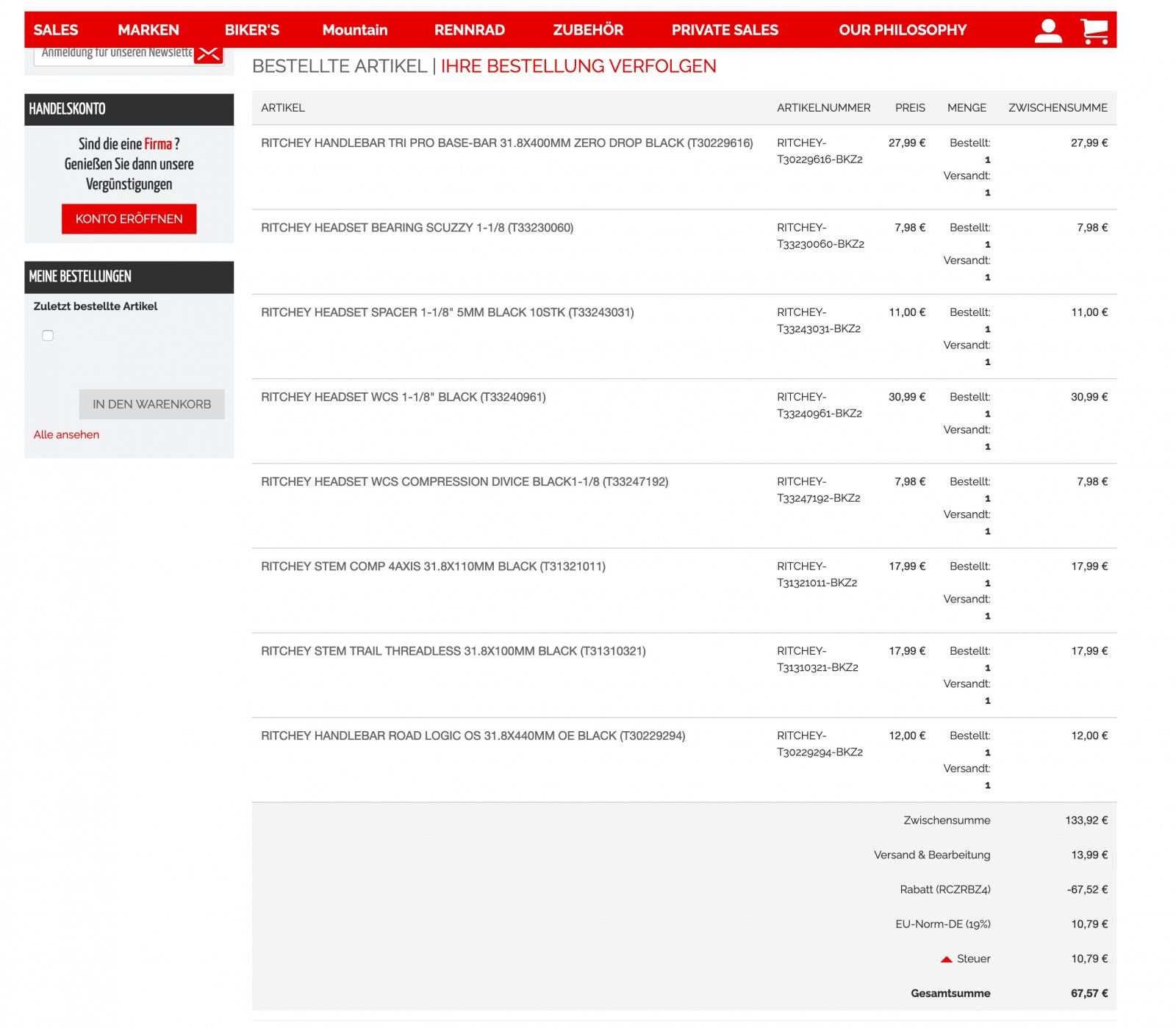Viewport: 1176px width, 1028px height.
Task: Open the BIKER'S menu
Action: click(x=251, y=30)
